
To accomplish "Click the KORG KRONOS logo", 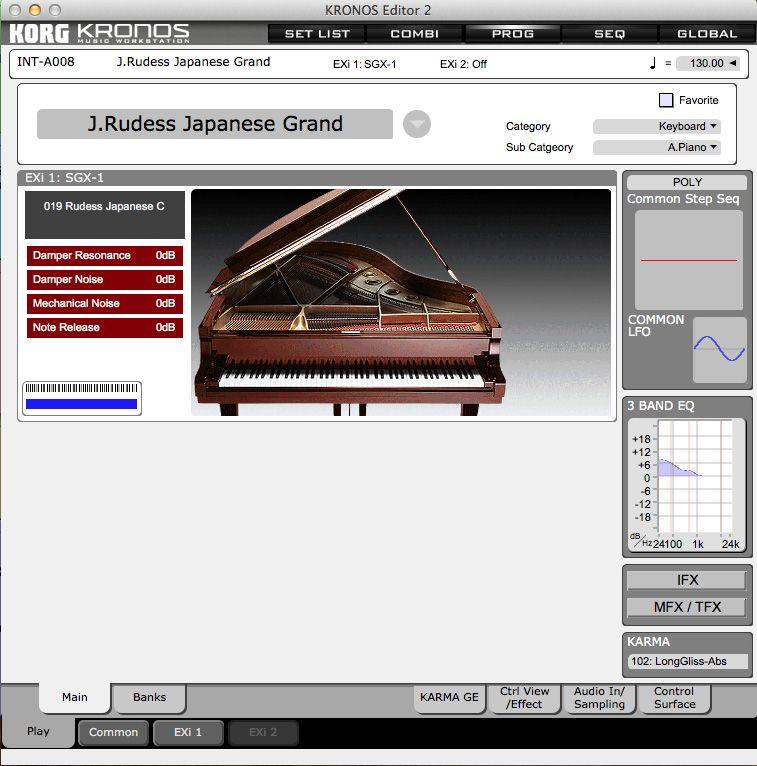I will pyautogui.click(x=99, y=33).
